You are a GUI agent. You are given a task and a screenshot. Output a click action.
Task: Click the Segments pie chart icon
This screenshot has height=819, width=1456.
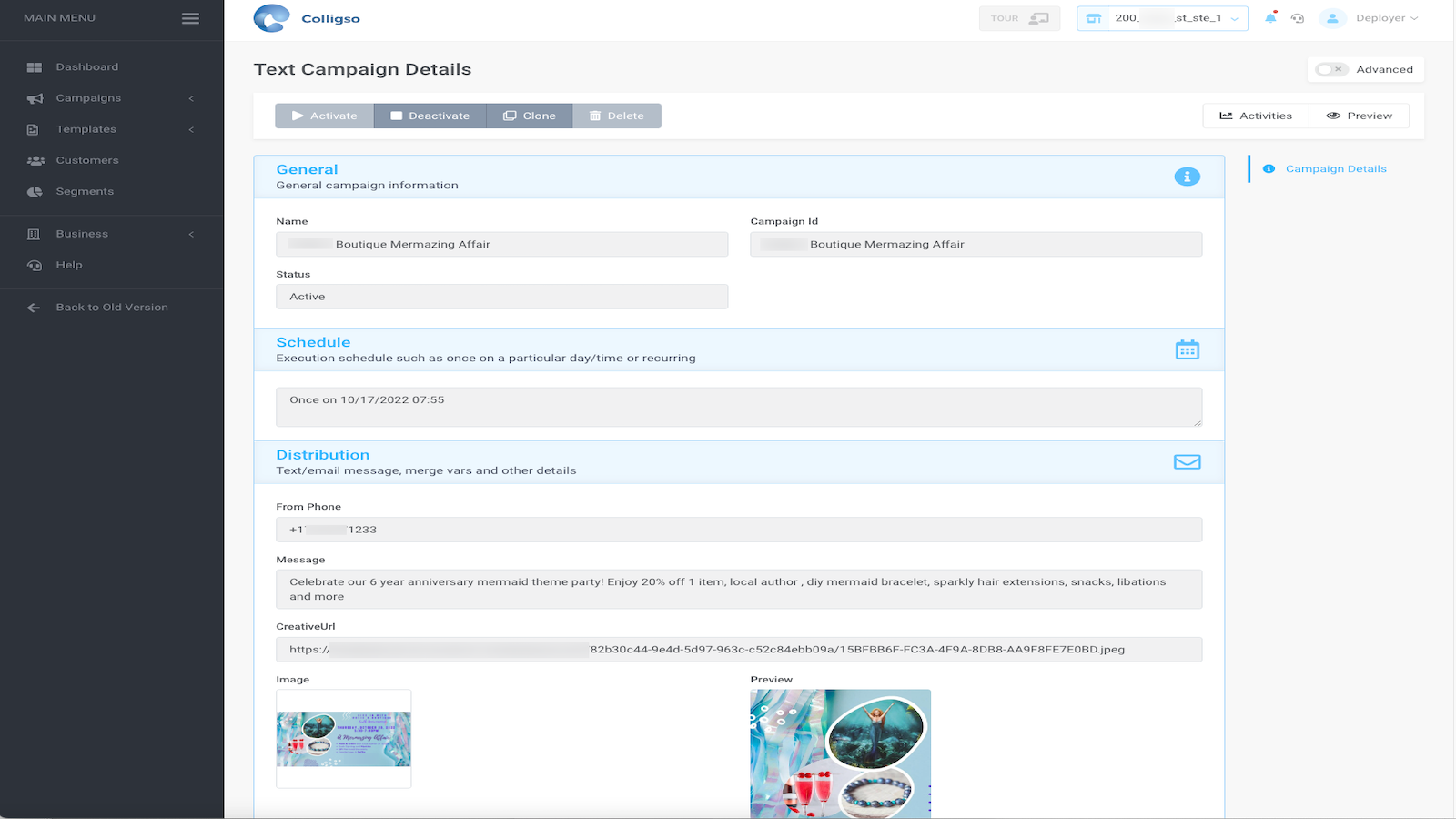[x=35, y=192]
